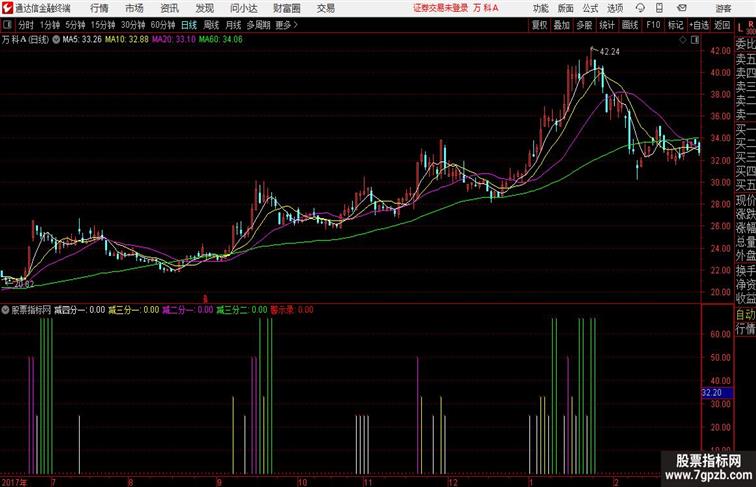The image size is (756, 487).
Task: Switch to the 15分钟 period tab
Action: click(103, 25)
